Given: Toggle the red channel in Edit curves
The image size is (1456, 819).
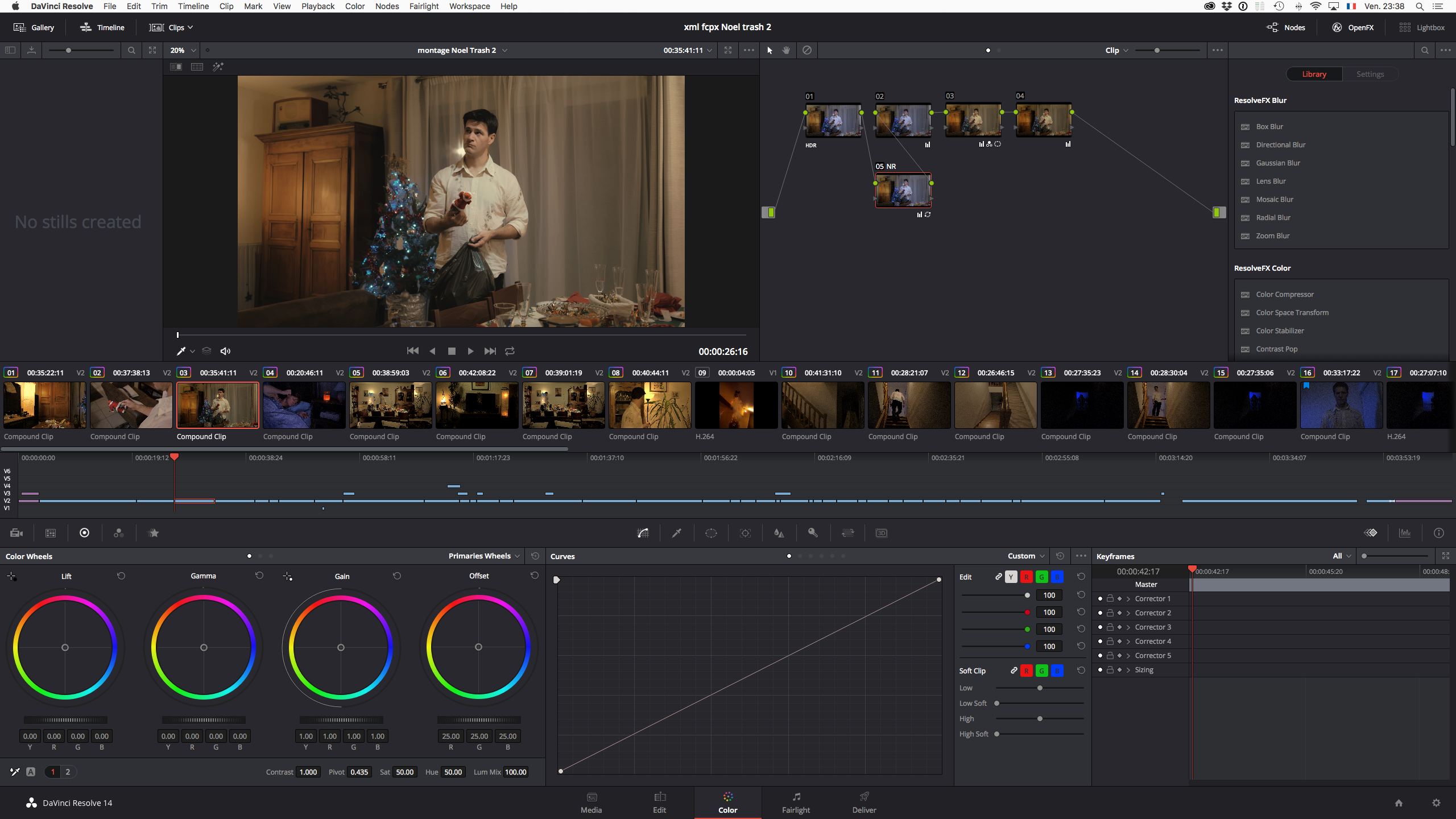Looking at the screenshot, I should coord(1026,577).
